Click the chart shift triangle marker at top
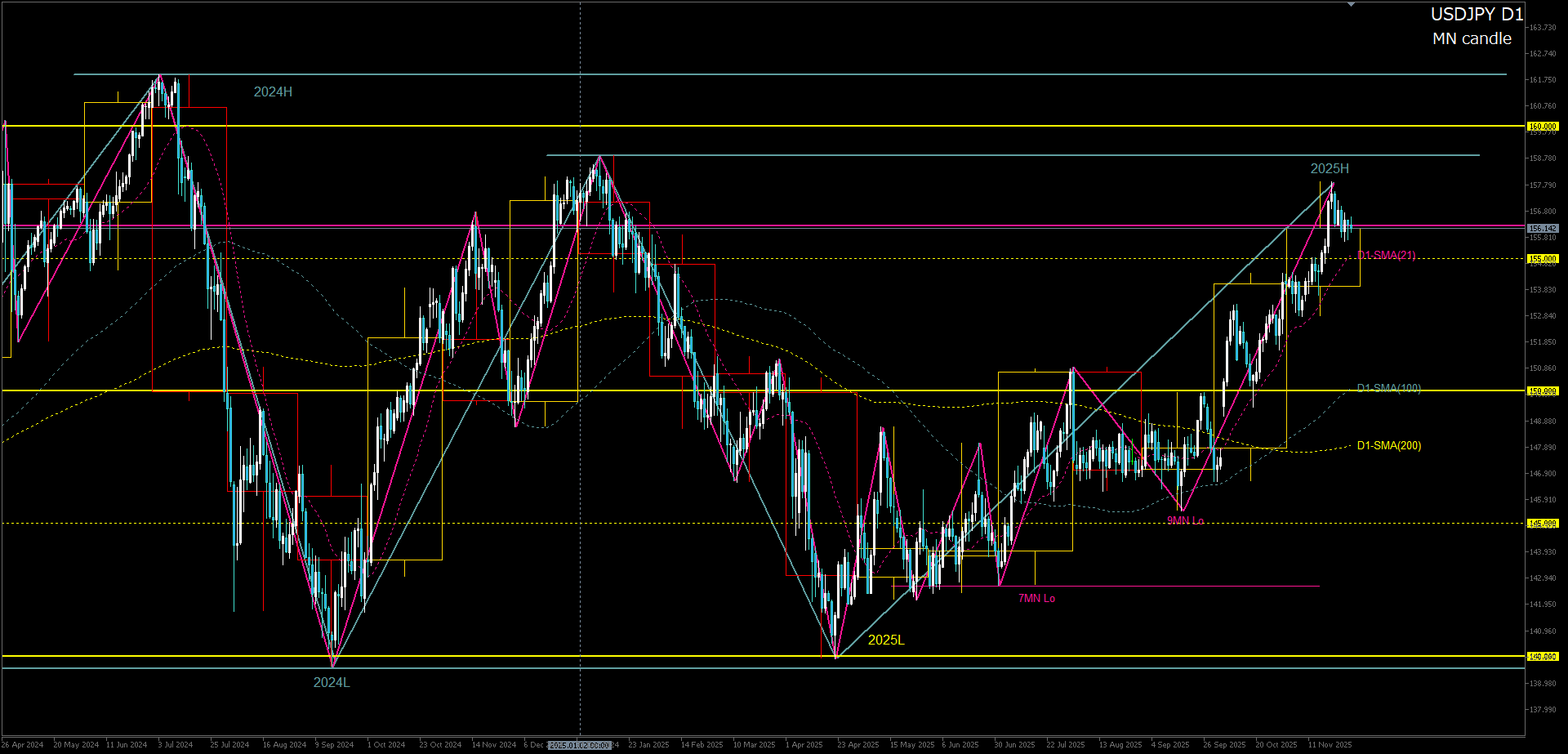Viewport: 1568px width, 754px height. 1351,5
